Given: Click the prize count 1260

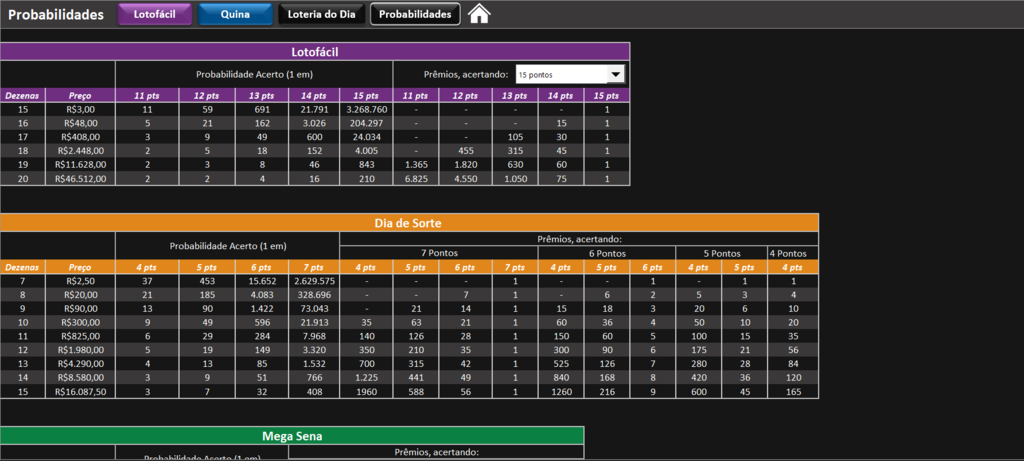Looking at the screenshot, I should pyautogui.click(x=561, y=391).
